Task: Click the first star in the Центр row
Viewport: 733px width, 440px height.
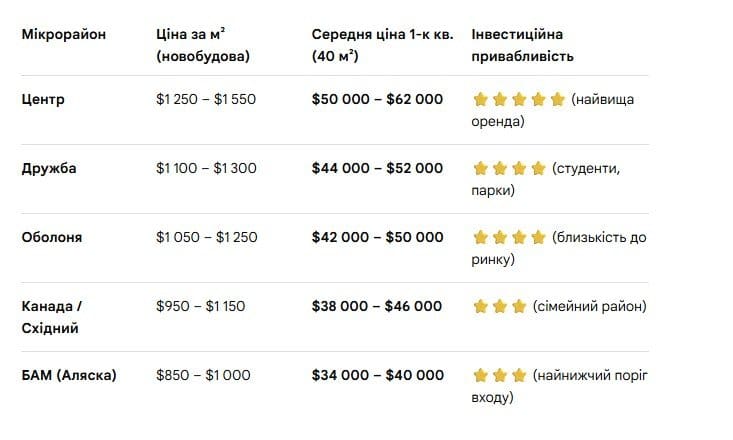Action: (480, 100)
